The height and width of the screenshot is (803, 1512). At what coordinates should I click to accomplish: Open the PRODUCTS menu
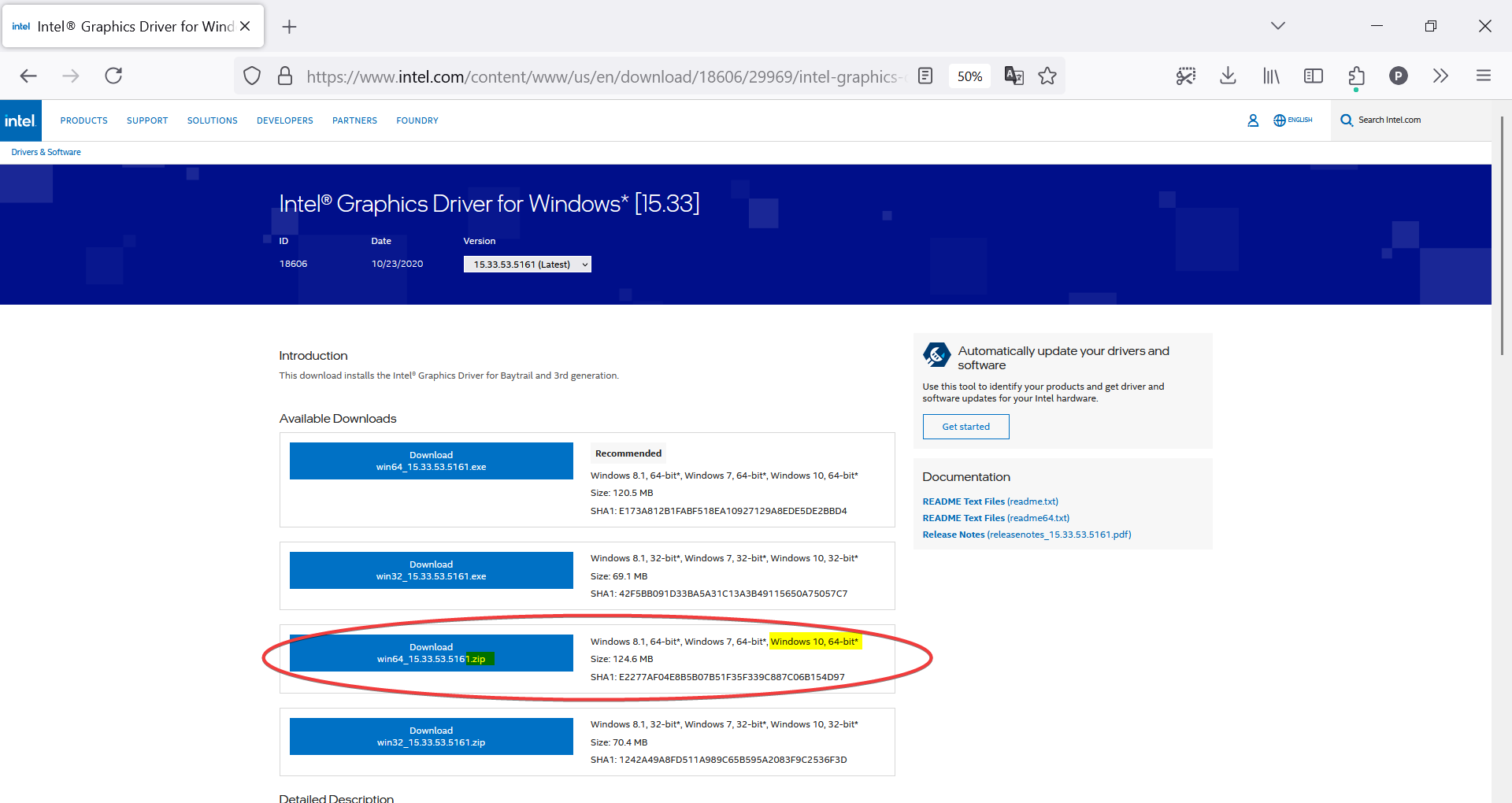click(x=83, y=120)
